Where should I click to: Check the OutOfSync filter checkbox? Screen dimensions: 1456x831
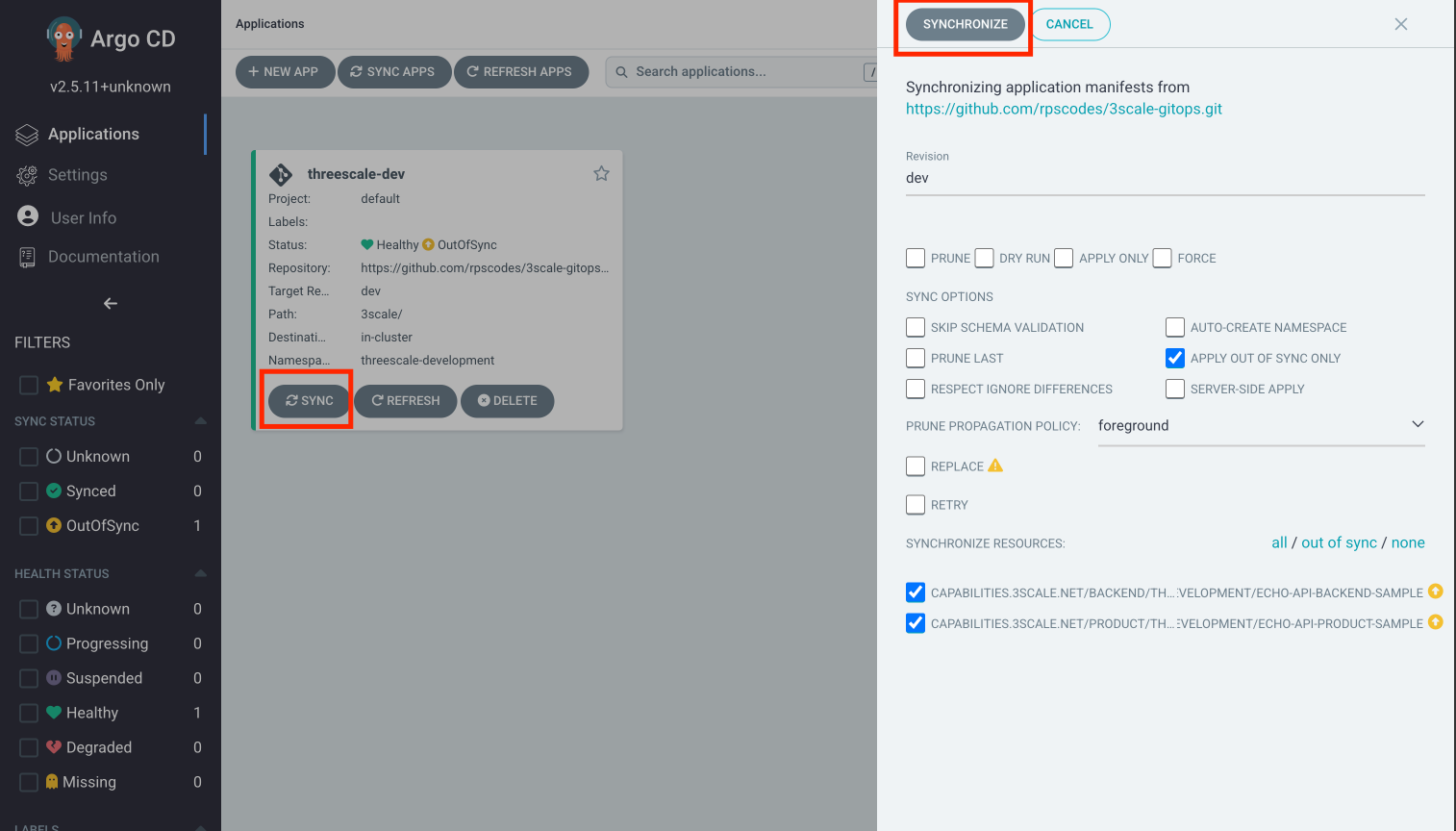[x=29, y=526]
